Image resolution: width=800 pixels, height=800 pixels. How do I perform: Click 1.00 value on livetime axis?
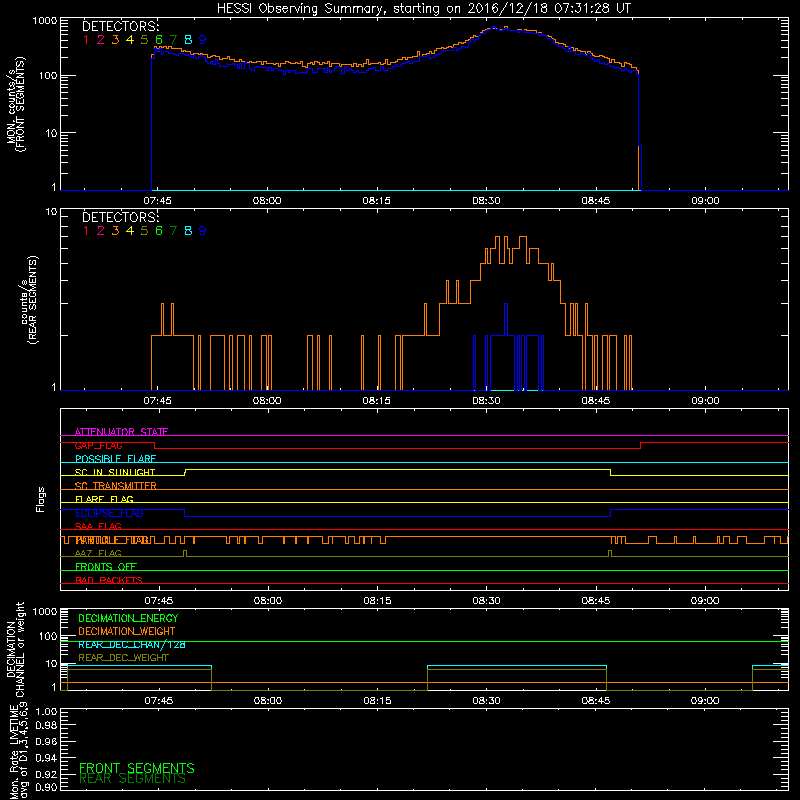(46, 711)
